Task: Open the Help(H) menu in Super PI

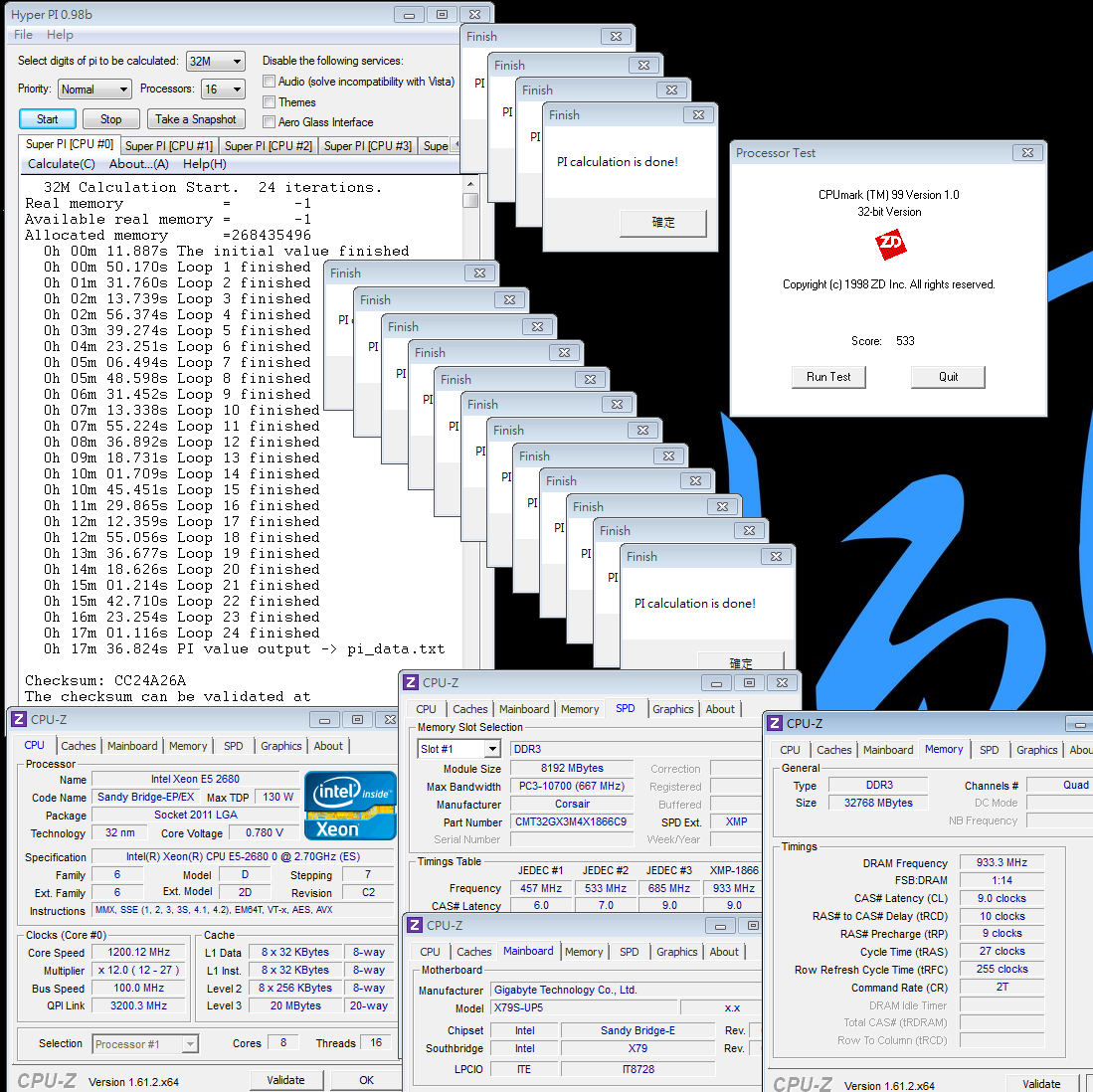Action: [204, 164]
